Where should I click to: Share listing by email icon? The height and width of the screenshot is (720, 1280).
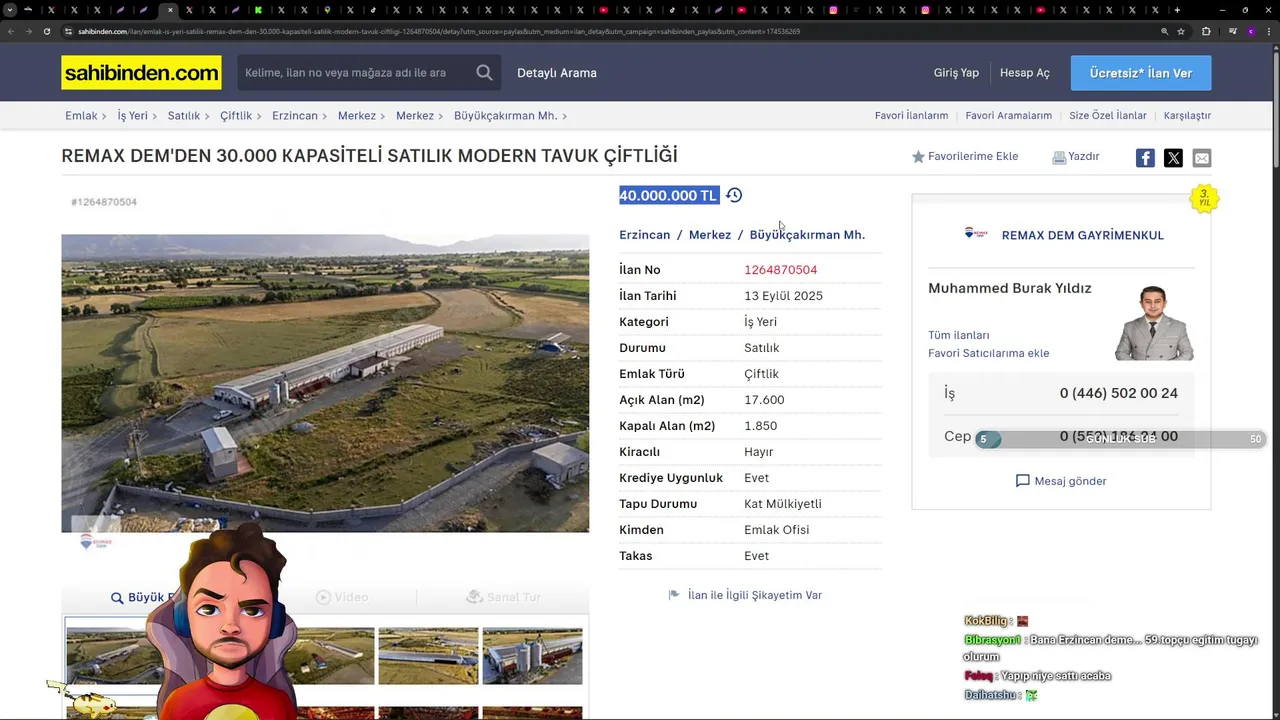pos(1201,157)
